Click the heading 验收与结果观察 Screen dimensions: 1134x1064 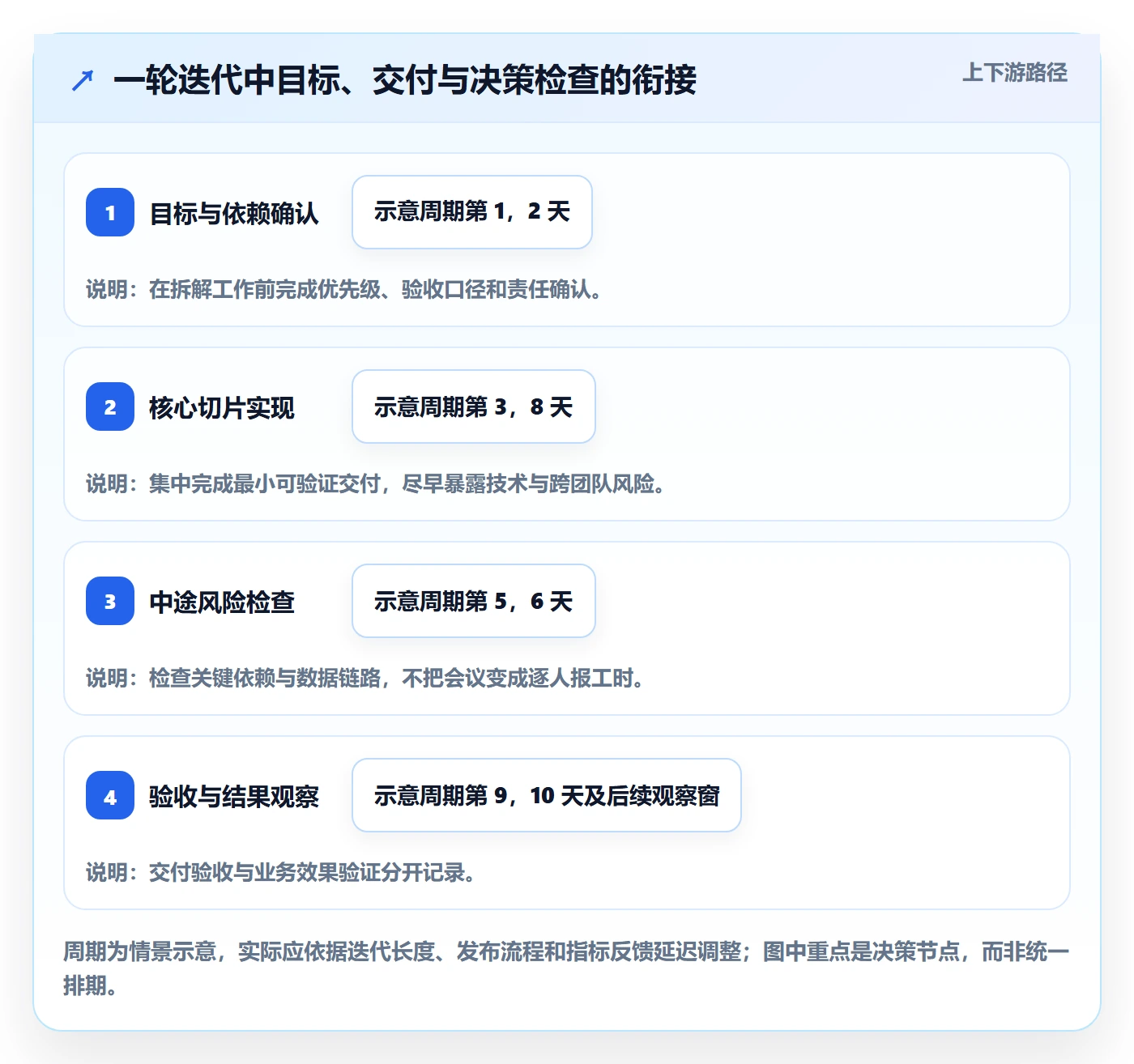pos(234,797)
